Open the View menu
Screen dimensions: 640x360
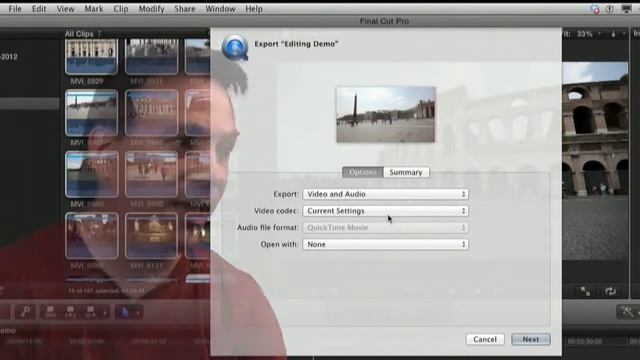65,9
